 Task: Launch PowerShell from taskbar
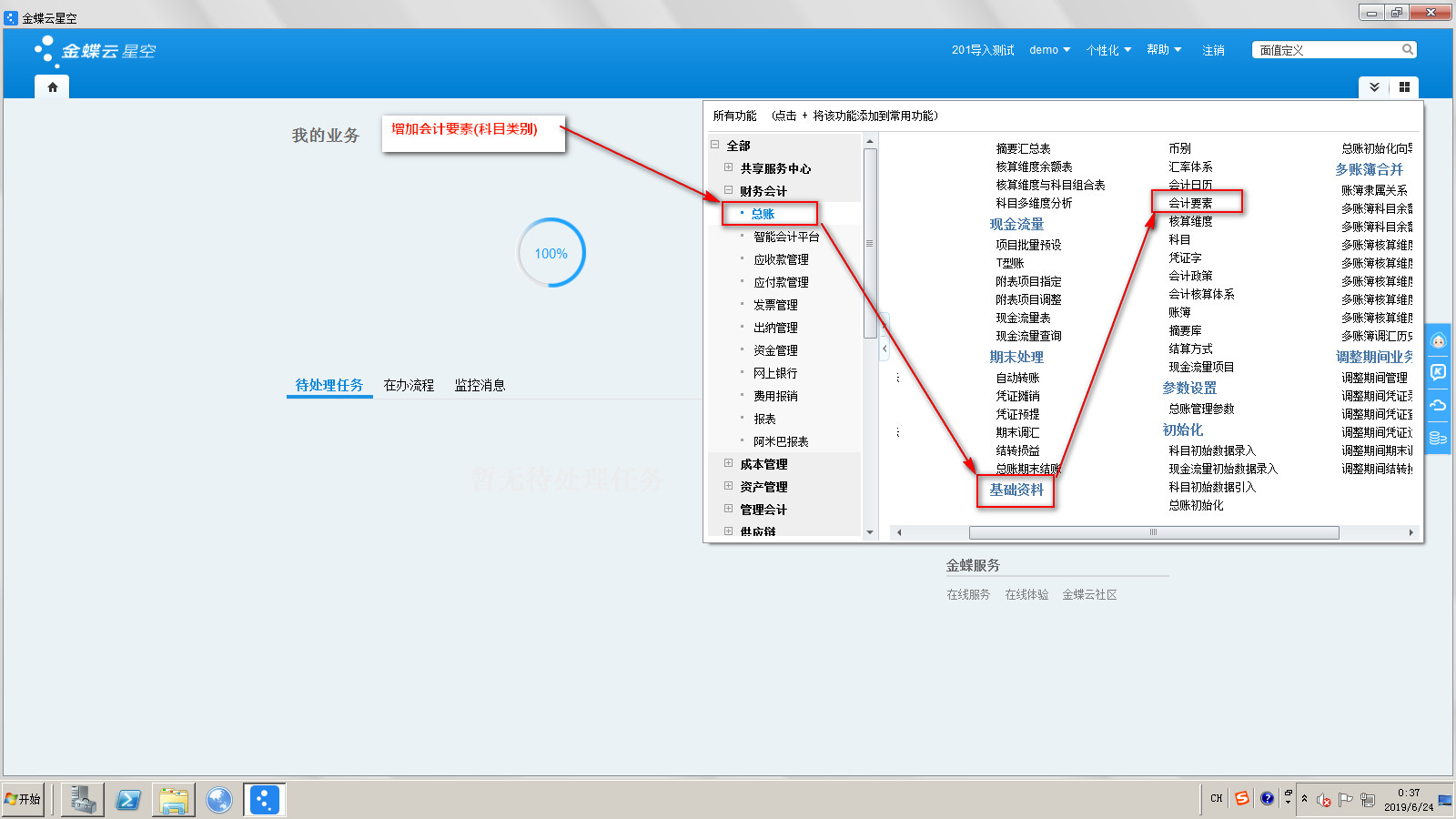128,800
